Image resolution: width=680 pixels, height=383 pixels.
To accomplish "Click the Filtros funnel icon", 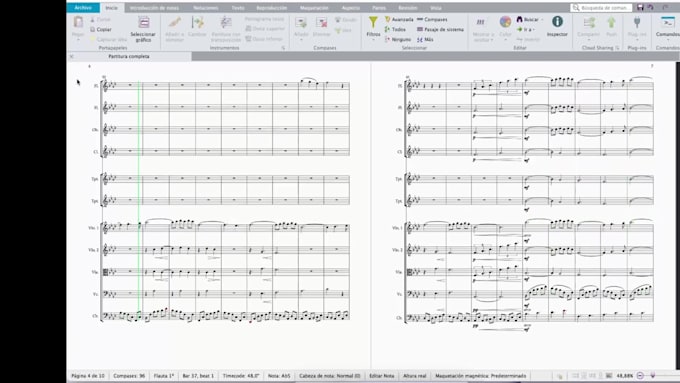I will tap(373, 22).
